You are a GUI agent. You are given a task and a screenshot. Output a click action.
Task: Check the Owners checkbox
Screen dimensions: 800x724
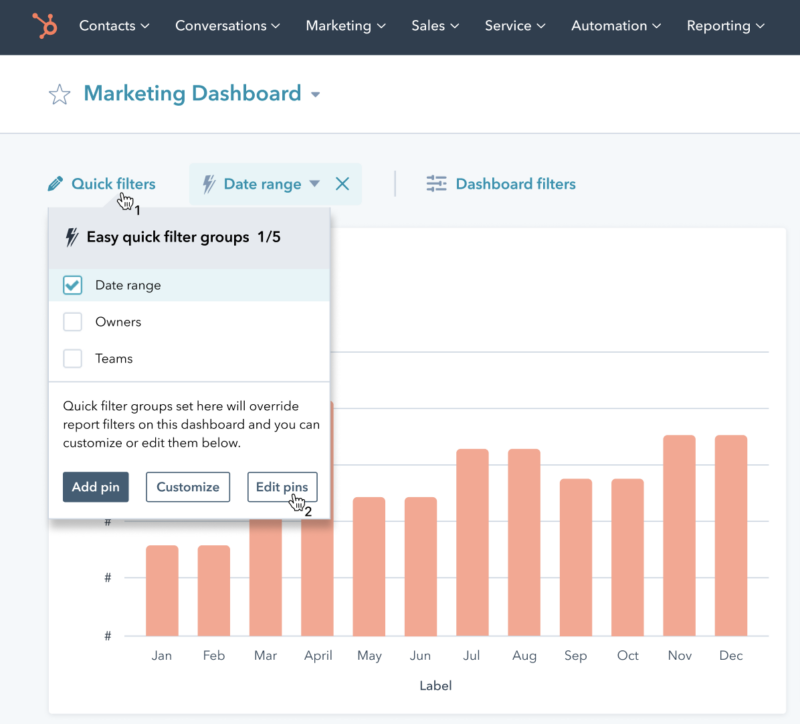tap(72, 322)
